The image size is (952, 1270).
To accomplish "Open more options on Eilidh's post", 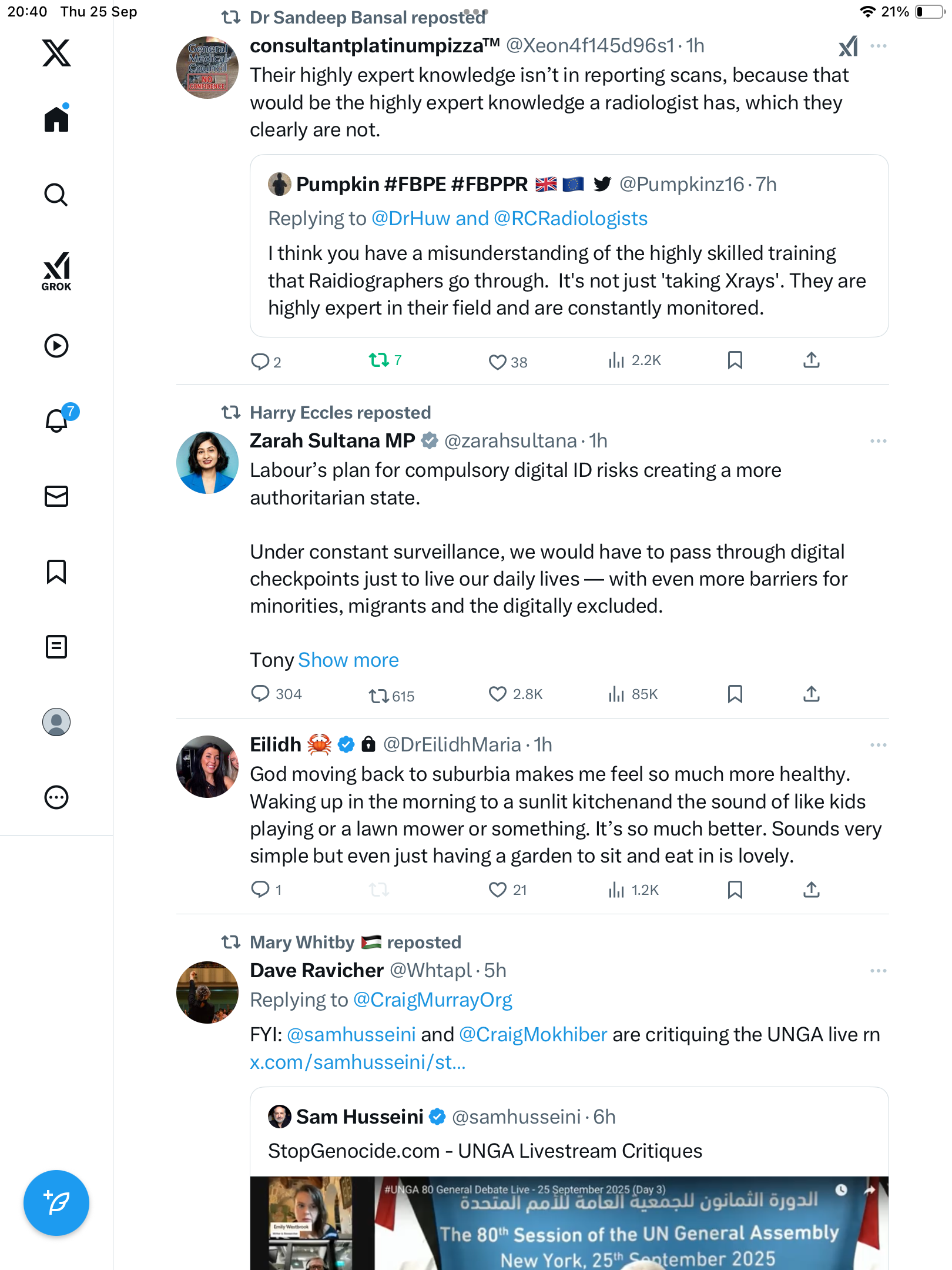I will (x=878, y=745).
